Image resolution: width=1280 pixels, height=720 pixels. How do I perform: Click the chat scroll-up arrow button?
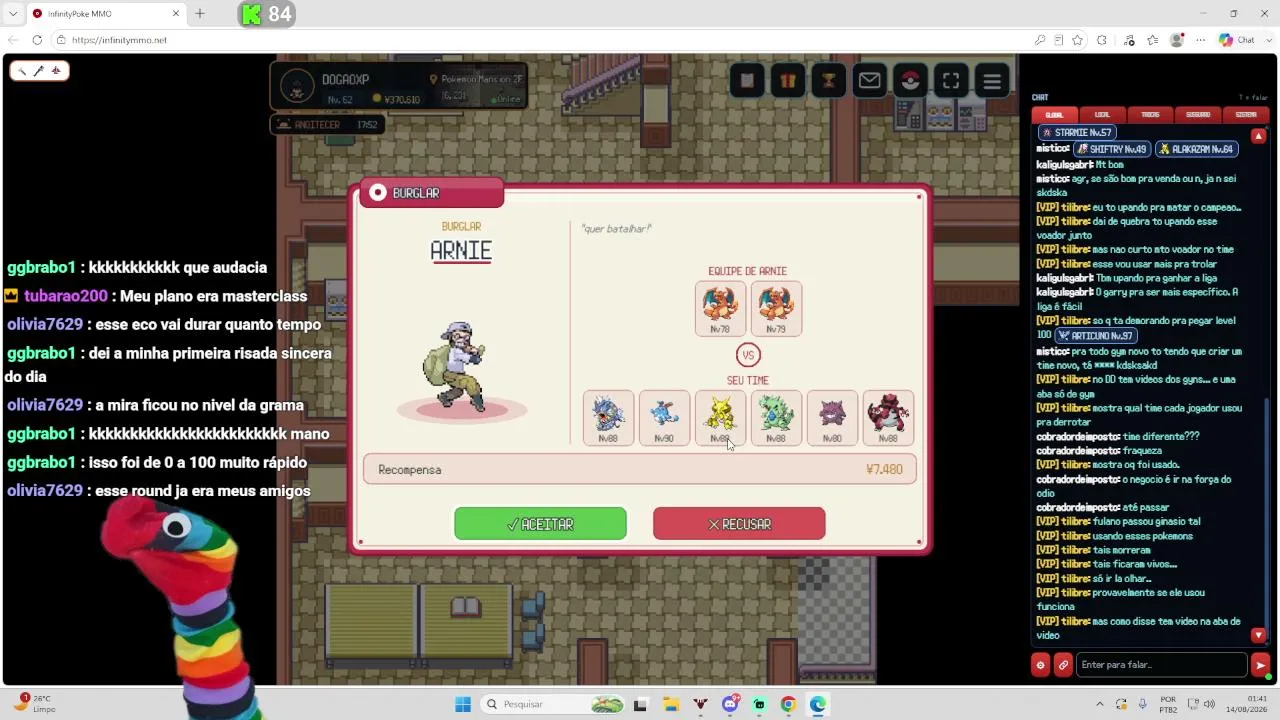(x=1259, y=136)
